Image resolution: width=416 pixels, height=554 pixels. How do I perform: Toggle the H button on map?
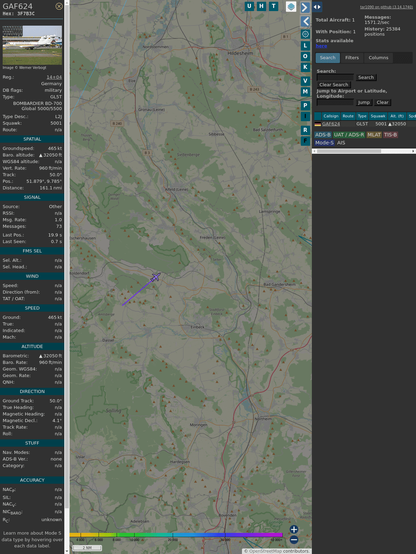tap(262, 6)
